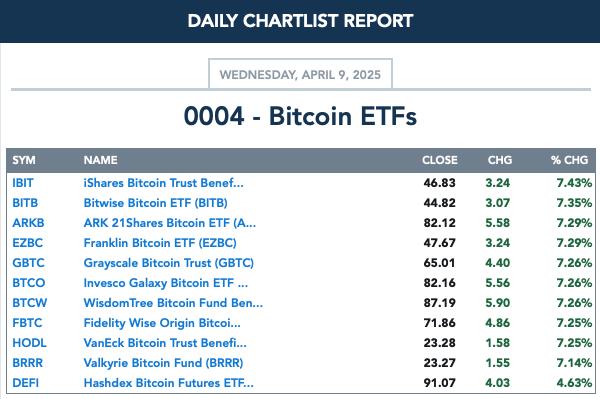Viewport: 600px width, 399px height.
Task: Click the BRRR ticker symbol
Action: [27, 363]
